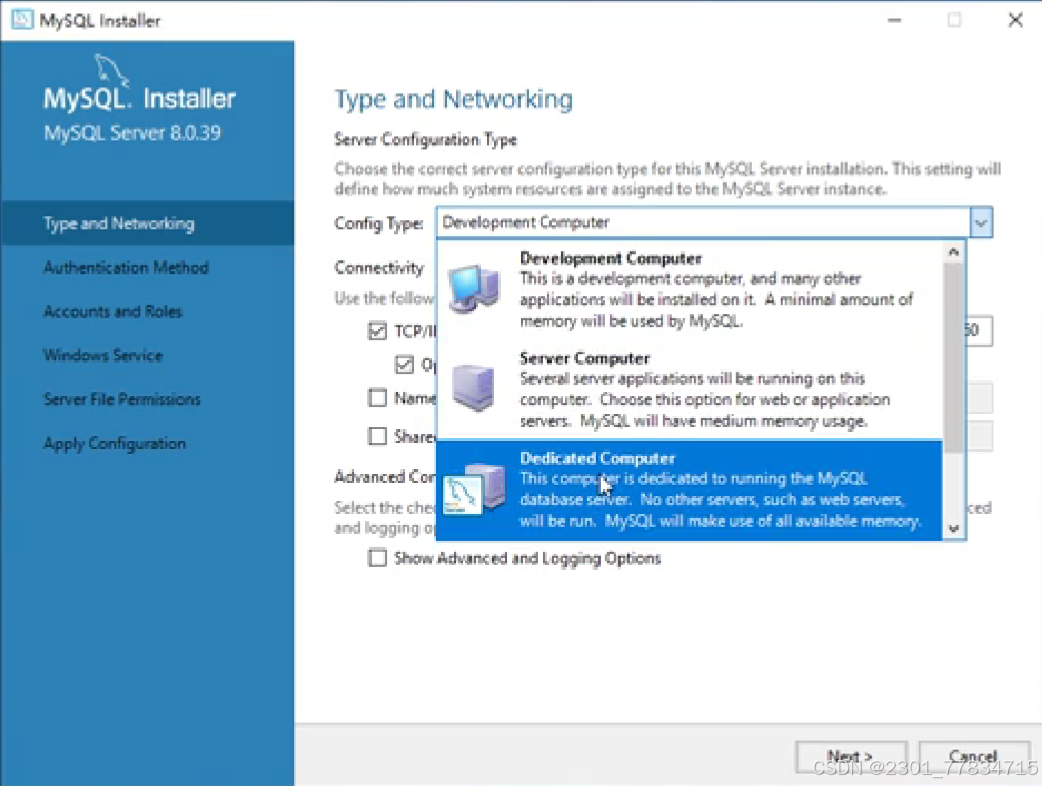Click the Server Computer tower icon
The width and height of the screenshot is (1042, 786).
[473, 388]
